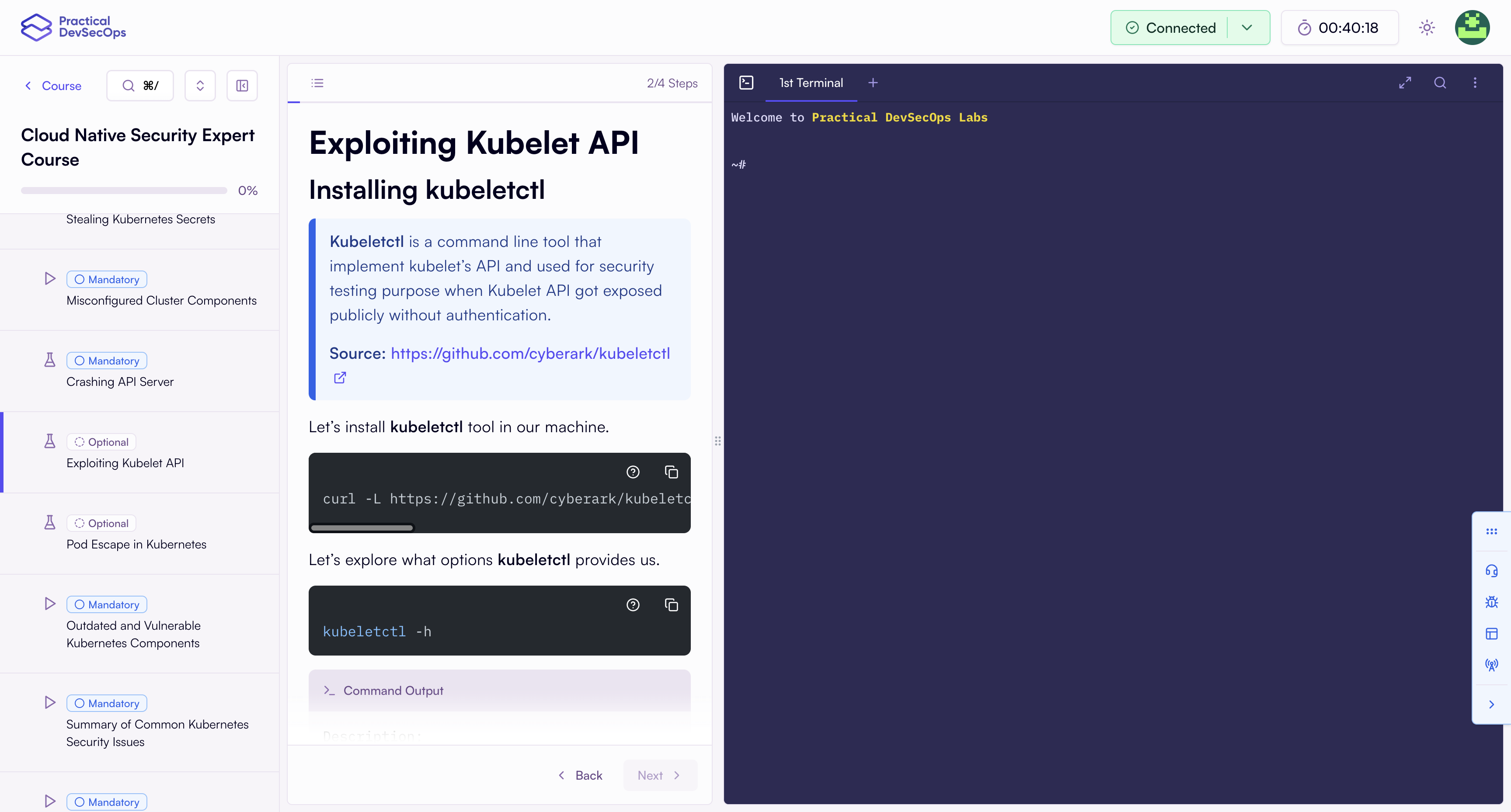Screen dimensions: 1511x812
Task: Collapse the course sidebar panel
Action: tap(242, 85)
